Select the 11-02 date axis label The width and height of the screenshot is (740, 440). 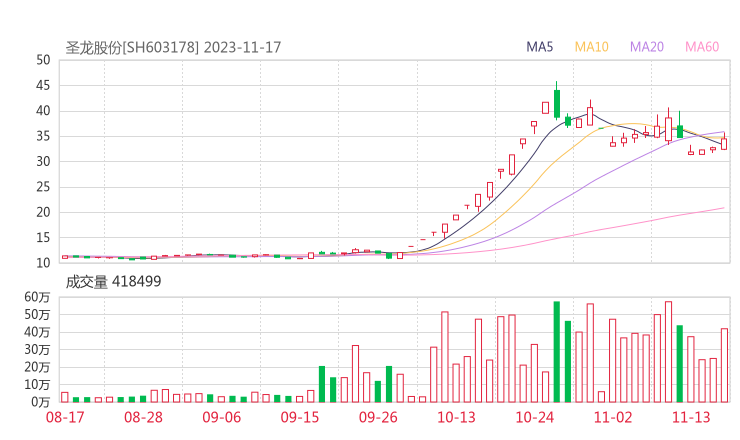pyautogui.click(x=613, y=417)
